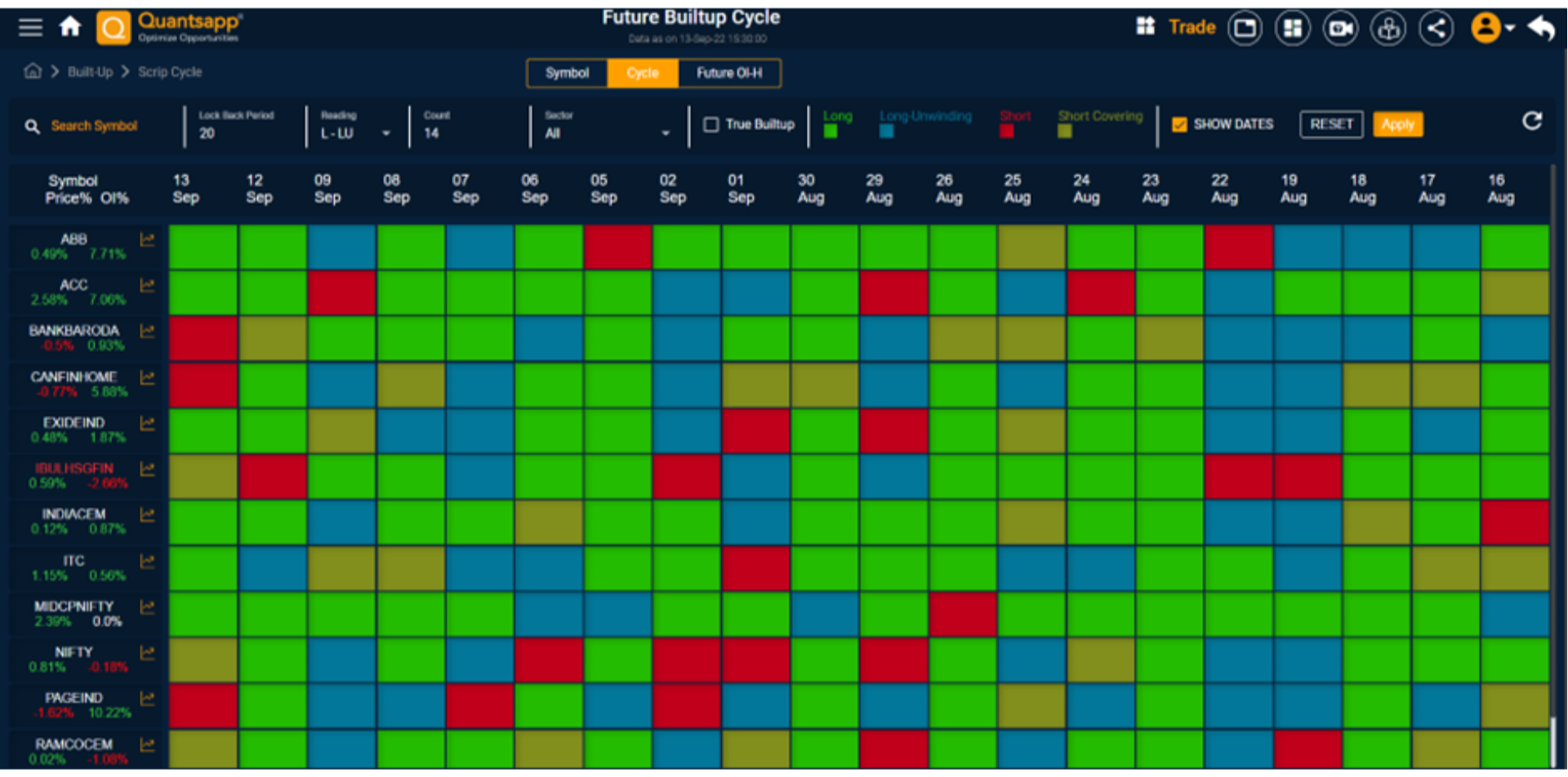Select the Symbol tab
This screenshot has height=777, width=1568.
pyautogui.click(x=567, y=73)
